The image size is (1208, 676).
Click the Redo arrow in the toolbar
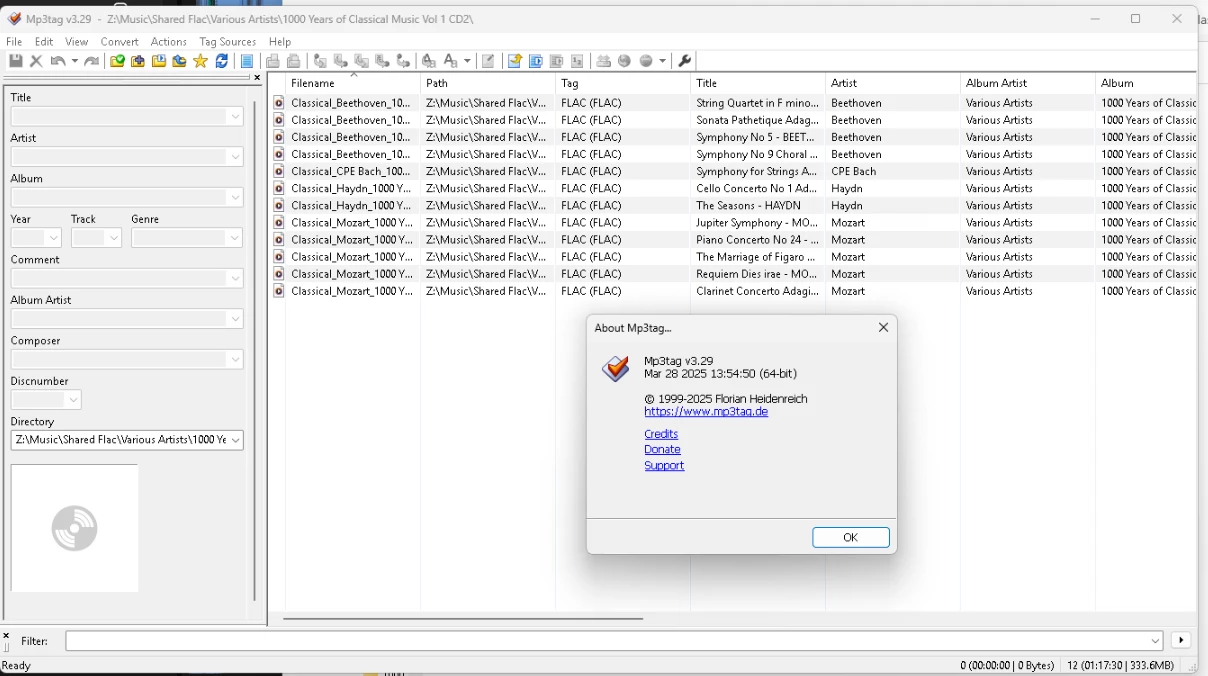(x=92, y=61)
